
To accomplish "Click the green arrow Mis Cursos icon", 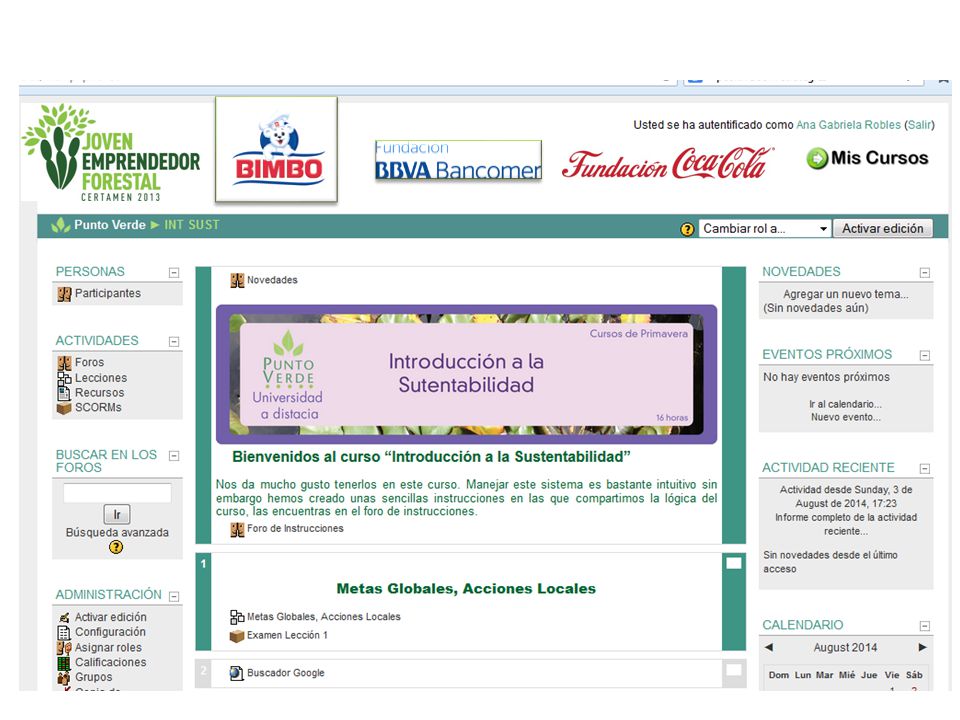I will 817,159.
